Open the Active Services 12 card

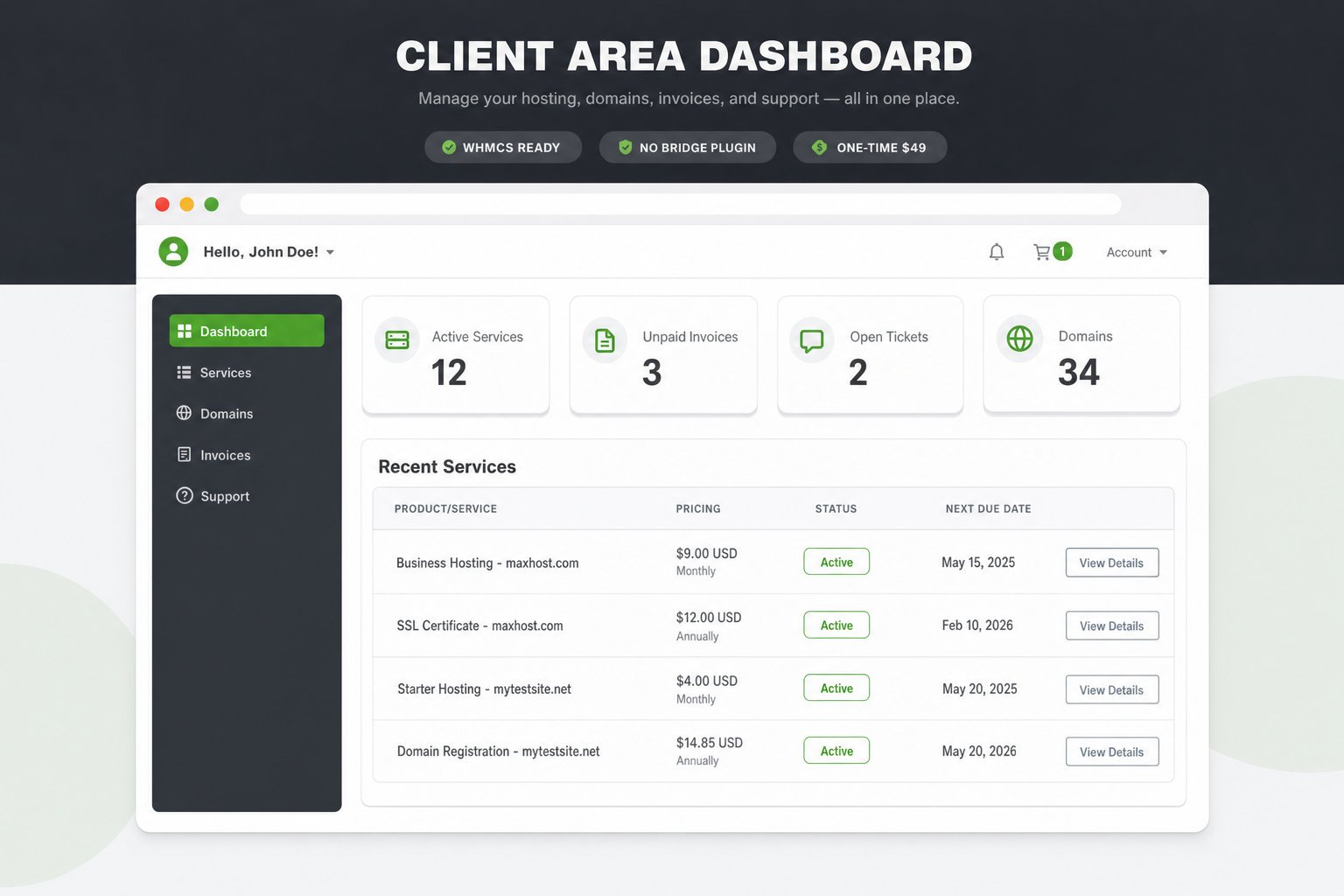tap(456, 354)
